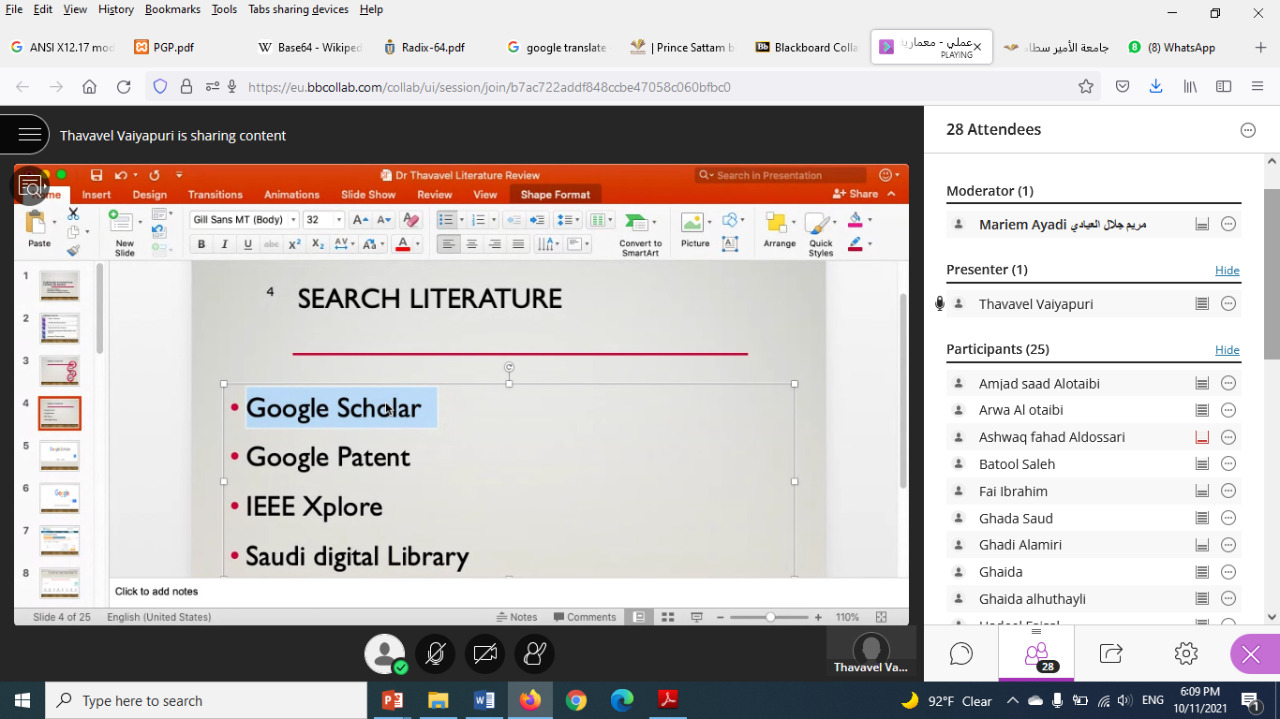
Task: Open Quick Styles gallery
Action: click(x=821, y=234)
